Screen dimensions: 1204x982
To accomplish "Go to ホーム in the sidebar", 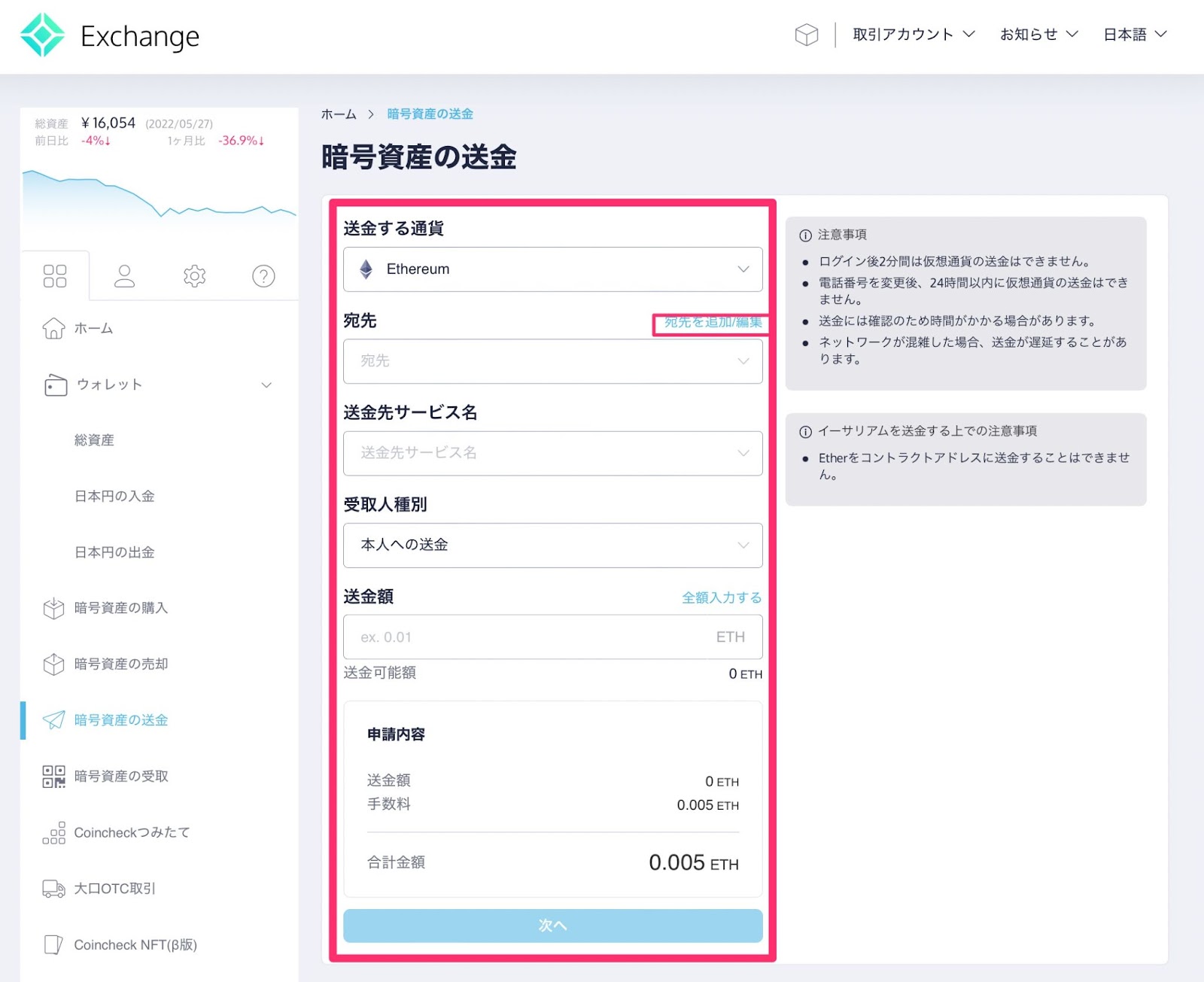I will (93, 329).
